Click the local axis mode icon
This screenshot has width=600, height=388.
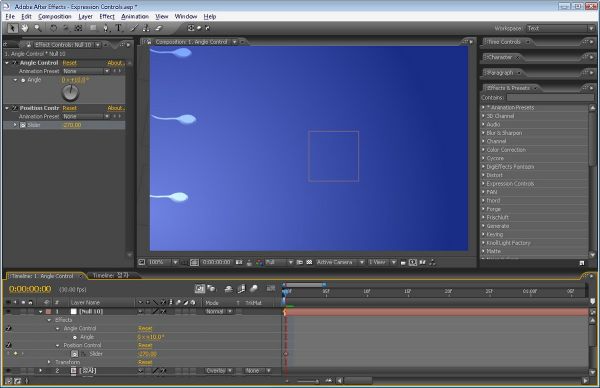pos(191,28)
